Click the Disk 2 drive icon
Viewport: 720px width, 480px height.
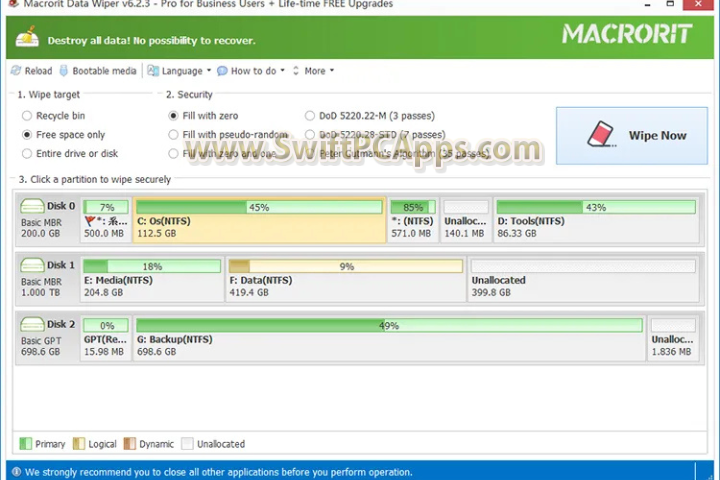click(x=32, y=324)
